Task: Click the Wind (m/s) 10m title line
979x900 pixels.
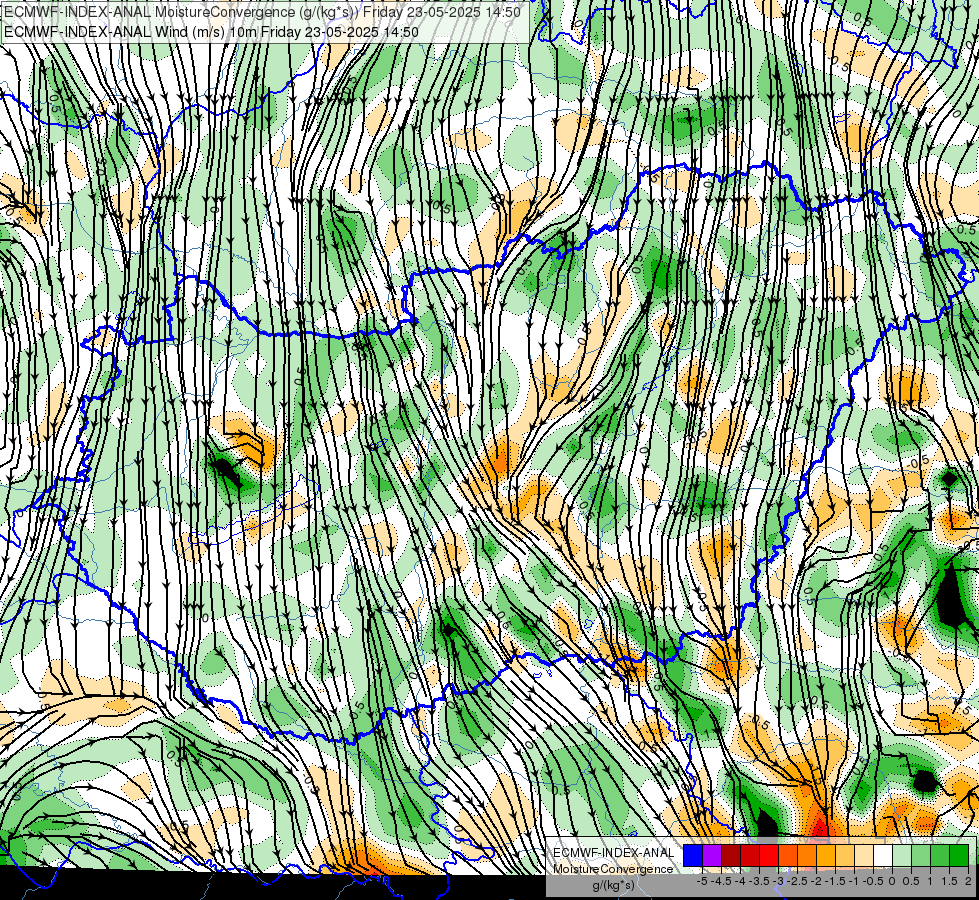Action: (x=211, y=31)
